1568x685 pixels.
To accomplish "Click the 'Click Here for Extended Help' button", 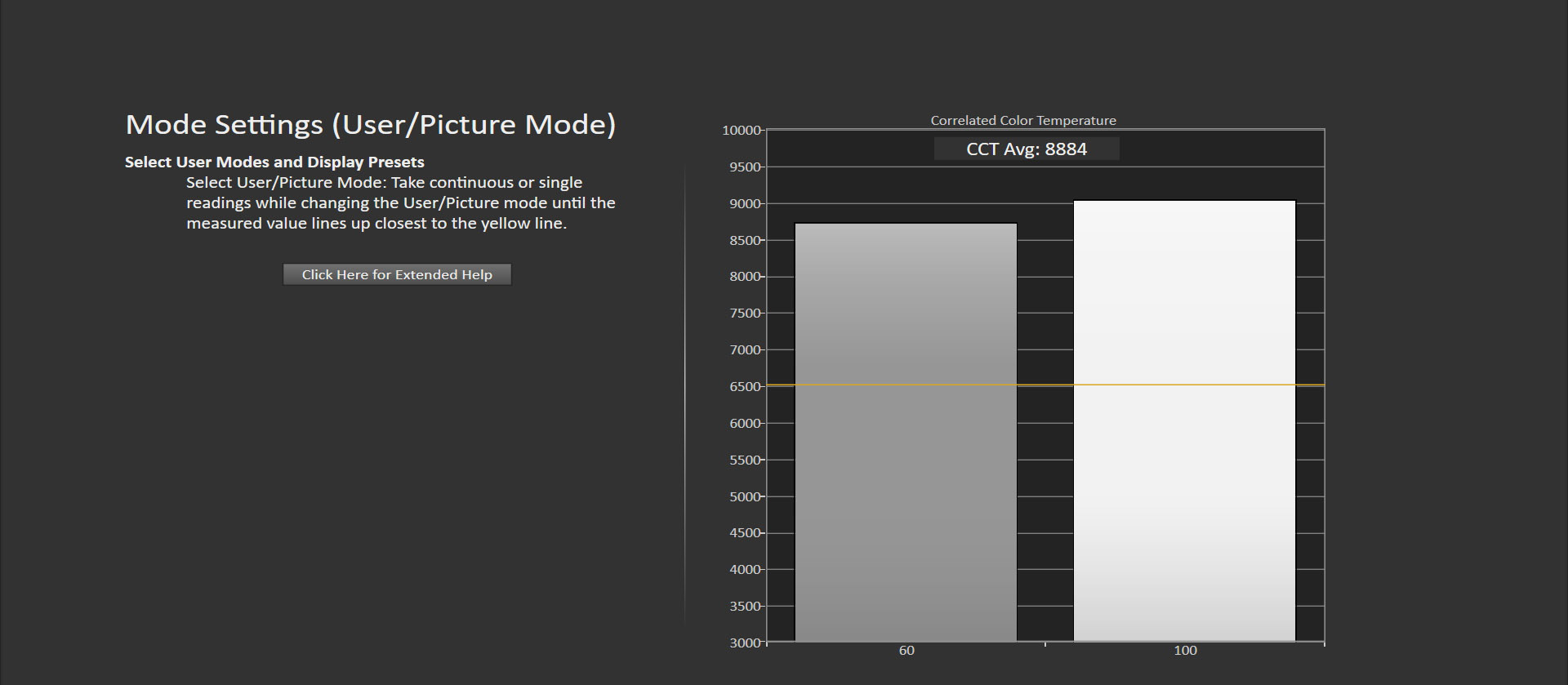I will point(397,274).
